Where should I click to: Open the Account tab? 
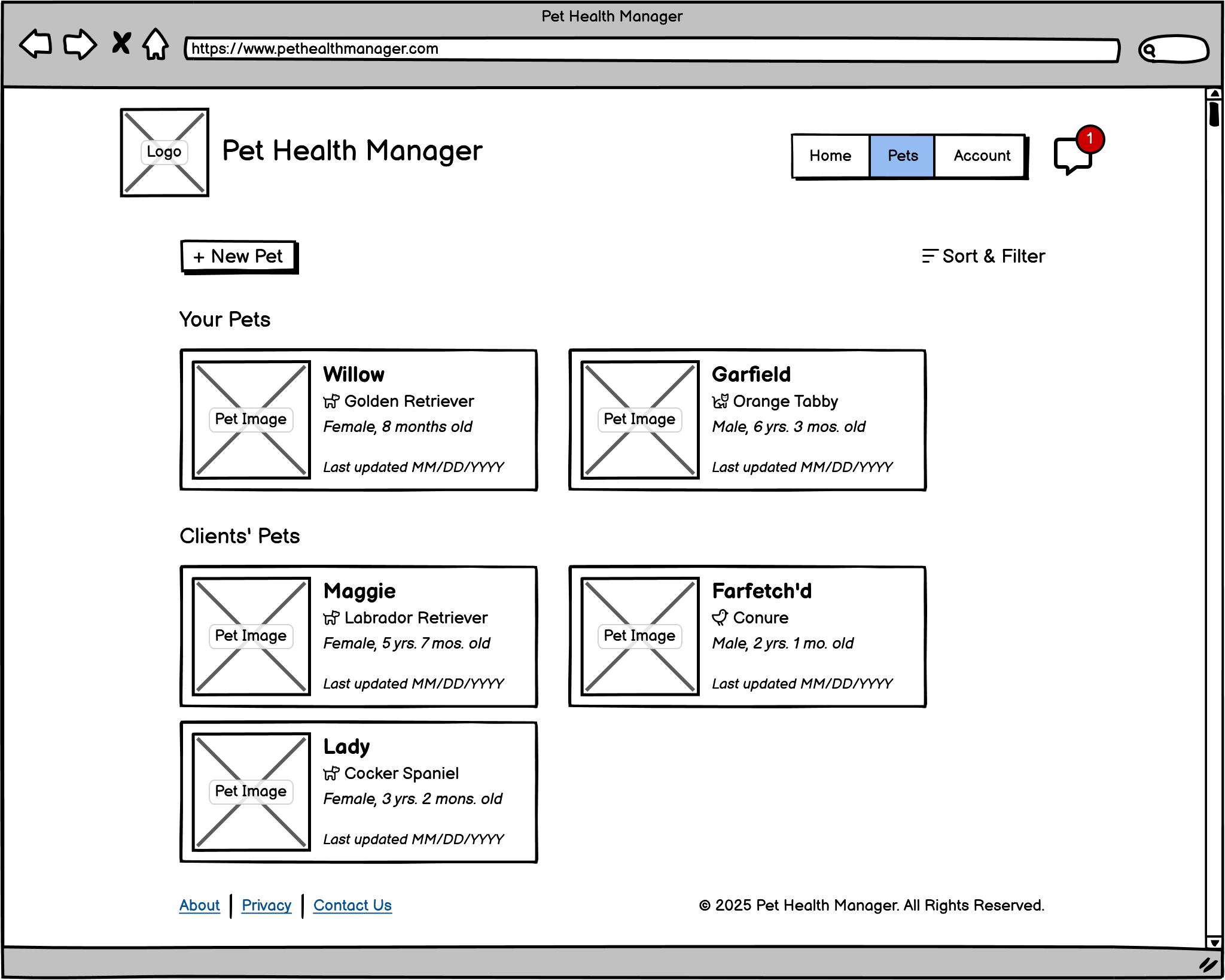[981, 156]
